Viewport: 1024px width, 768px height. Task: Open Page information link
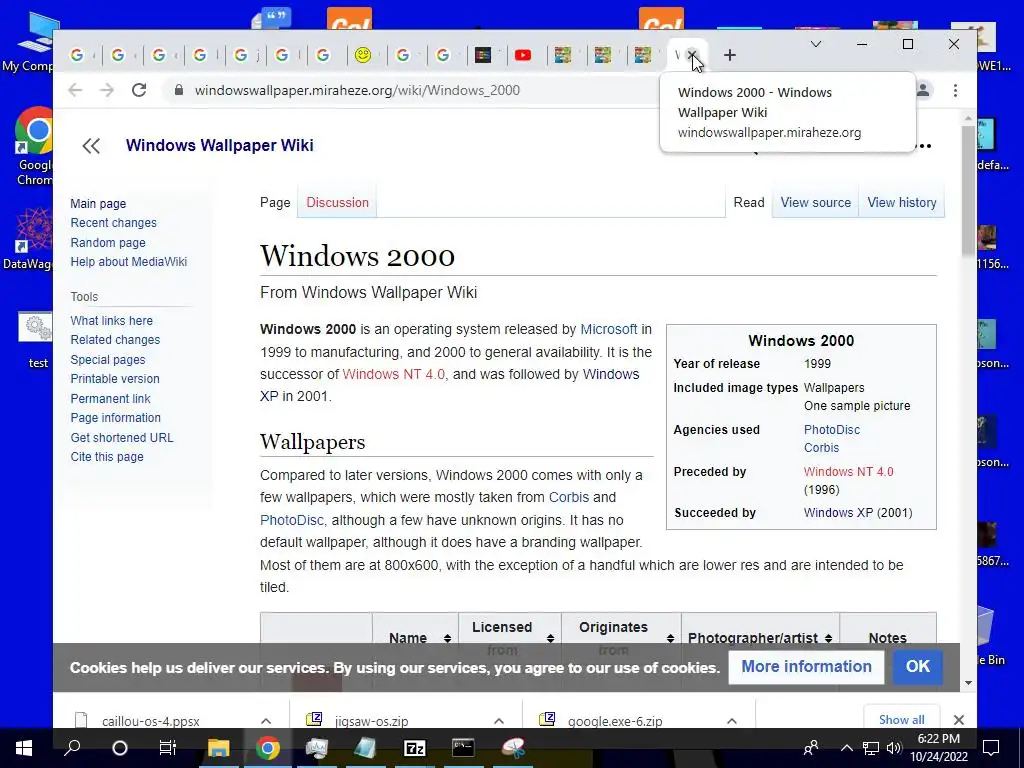[x=116, y=417]
